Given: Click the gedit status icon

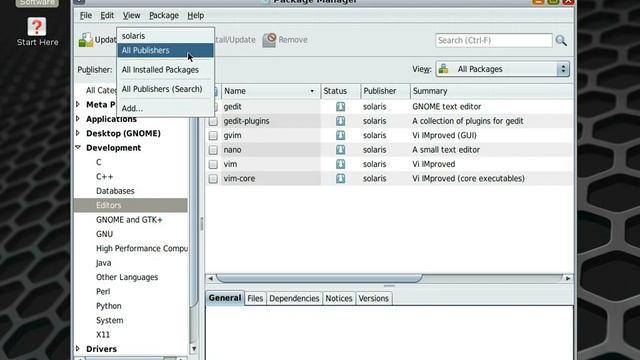Looking at the screenshot, I should point(340,107).
